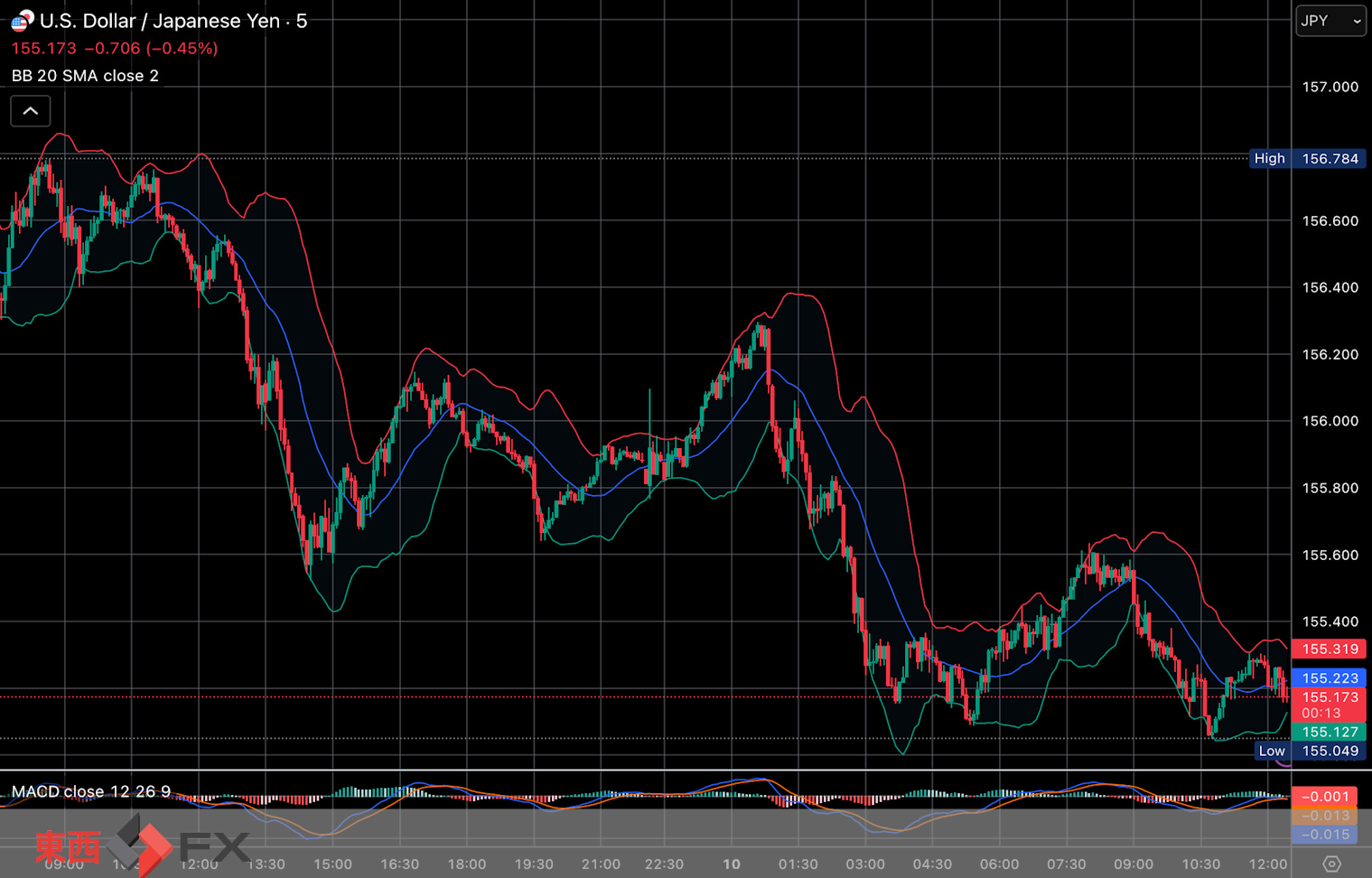Click the date marker 10 on time axis
The height and width of the screenshot is (878, 1372).
731,864
